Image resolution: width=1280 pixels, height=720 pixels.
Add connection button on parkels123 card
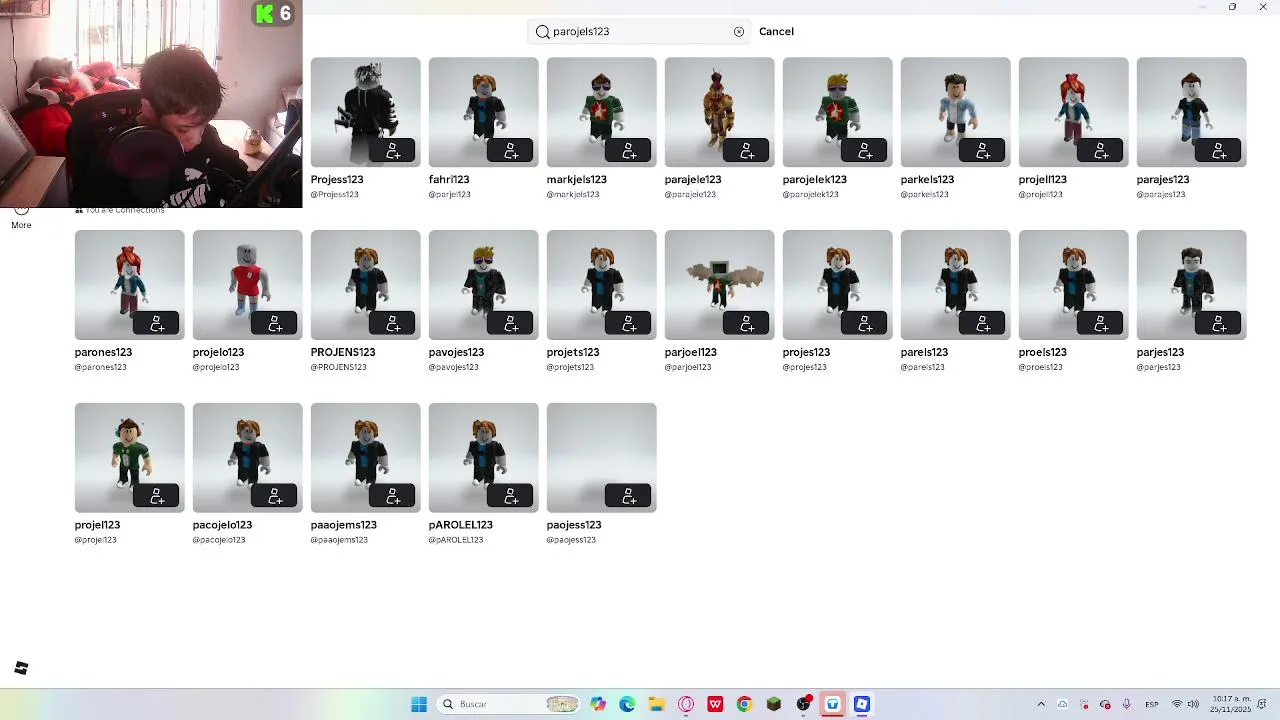983,151
